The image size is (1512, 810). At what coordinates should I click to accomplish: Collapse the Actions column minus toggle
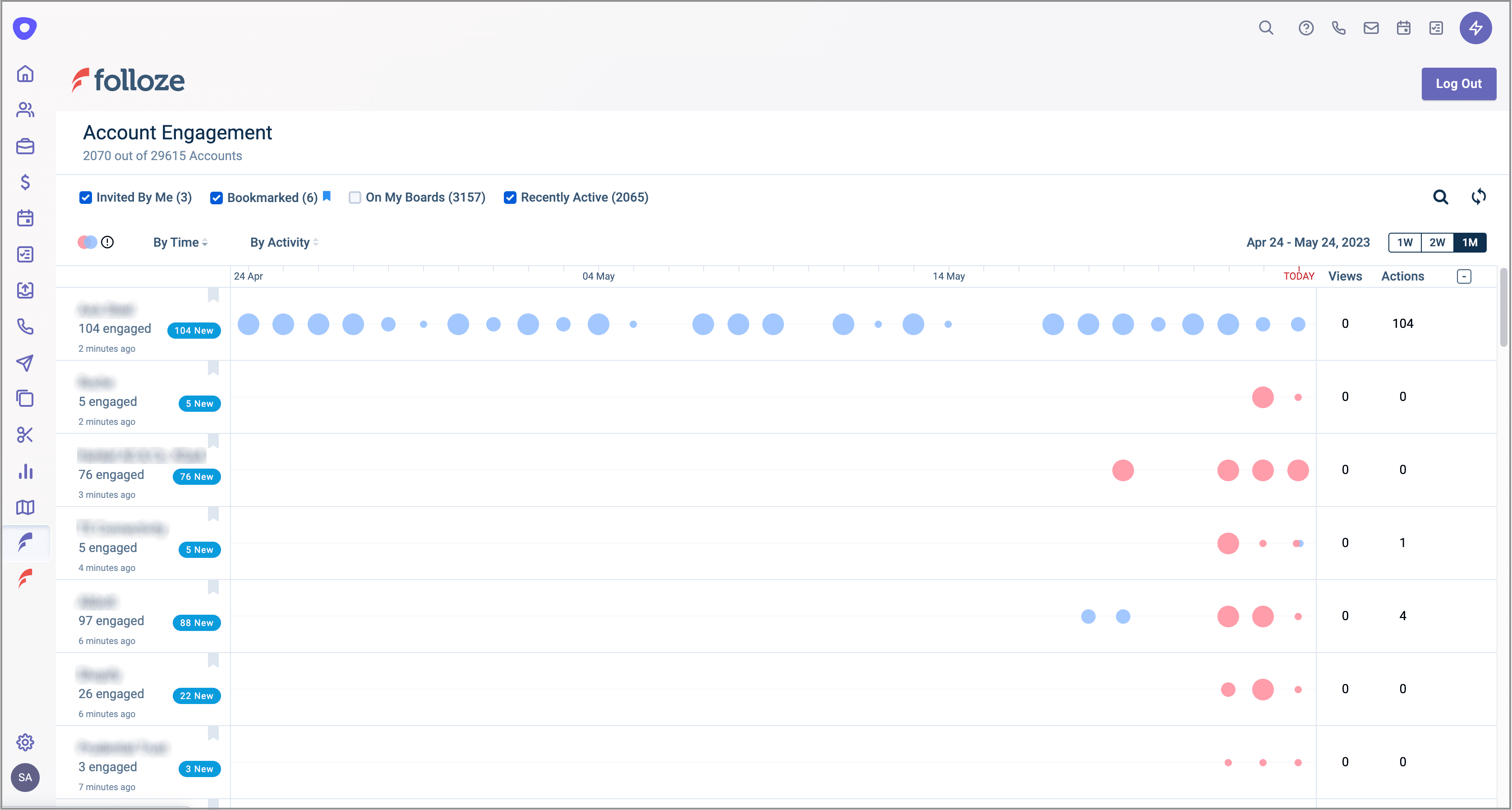(x=1464, y=276)
